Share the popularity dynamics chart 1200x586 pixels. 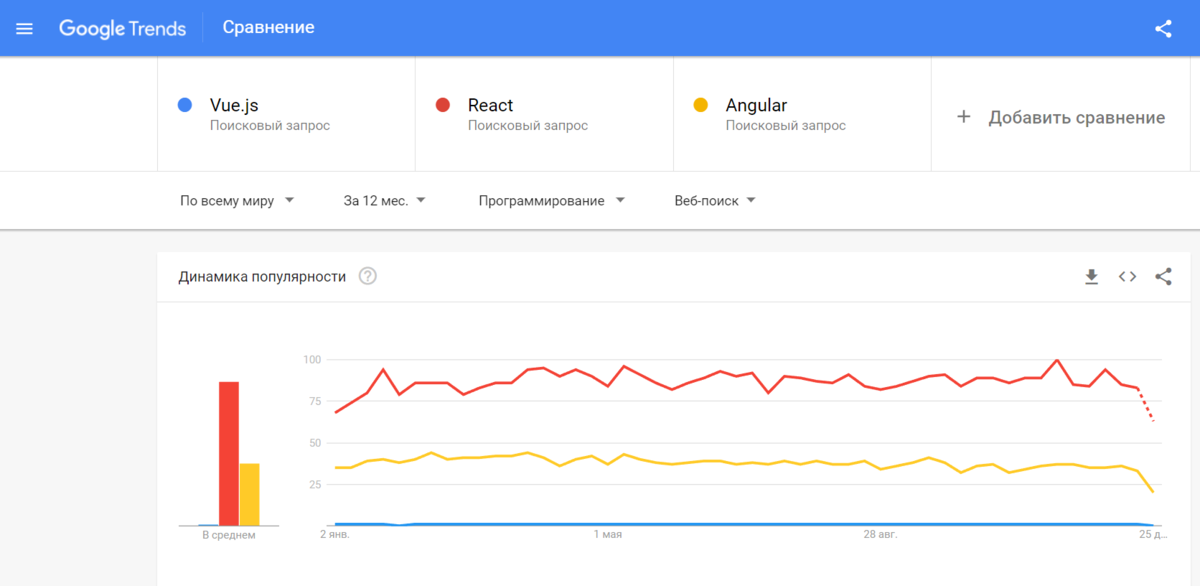pos(1163,277)
